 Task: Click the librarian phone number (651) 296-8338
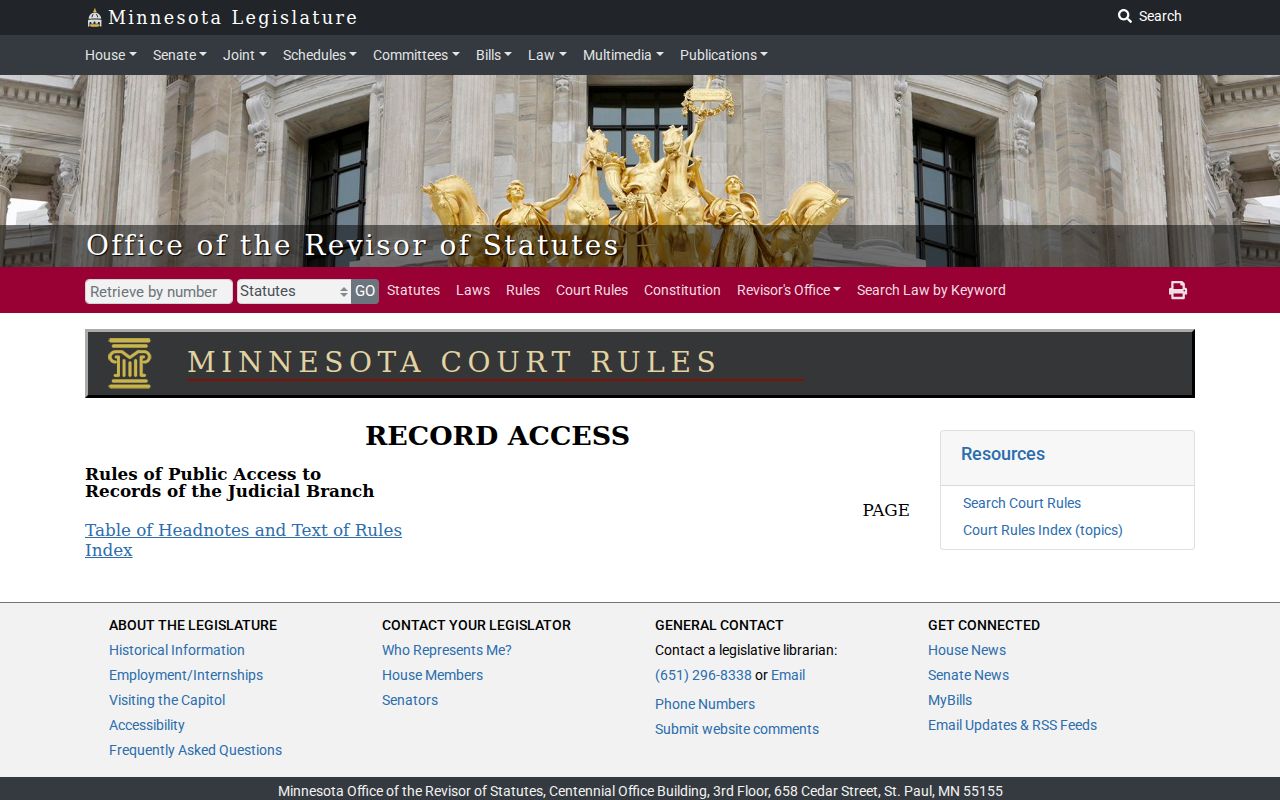[703, 675]
